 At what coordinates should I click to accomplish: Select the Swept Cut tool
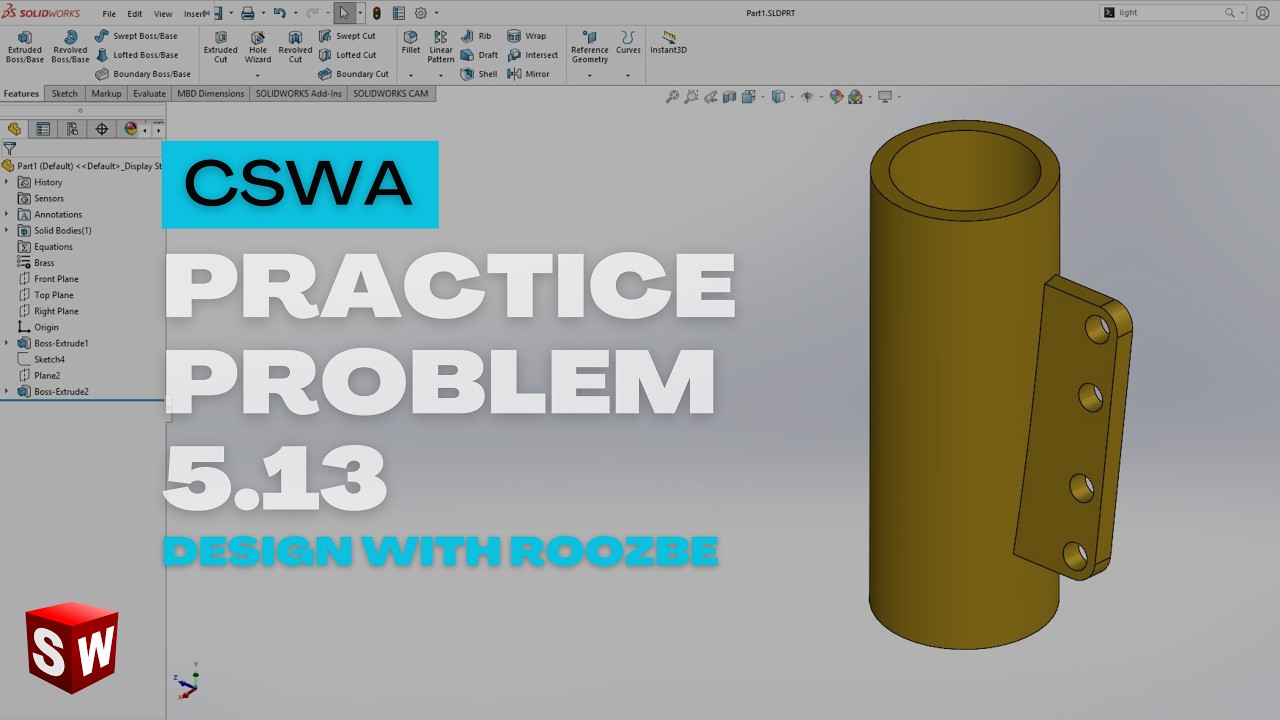click(x=347, y=36)
